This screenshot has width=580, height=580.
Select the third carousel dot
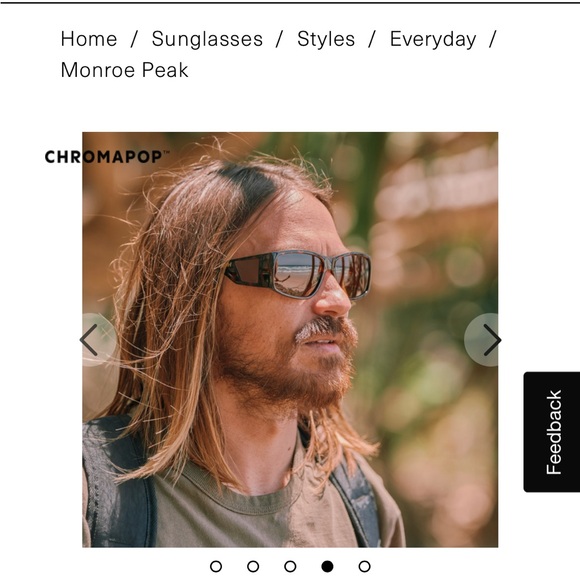290,566
